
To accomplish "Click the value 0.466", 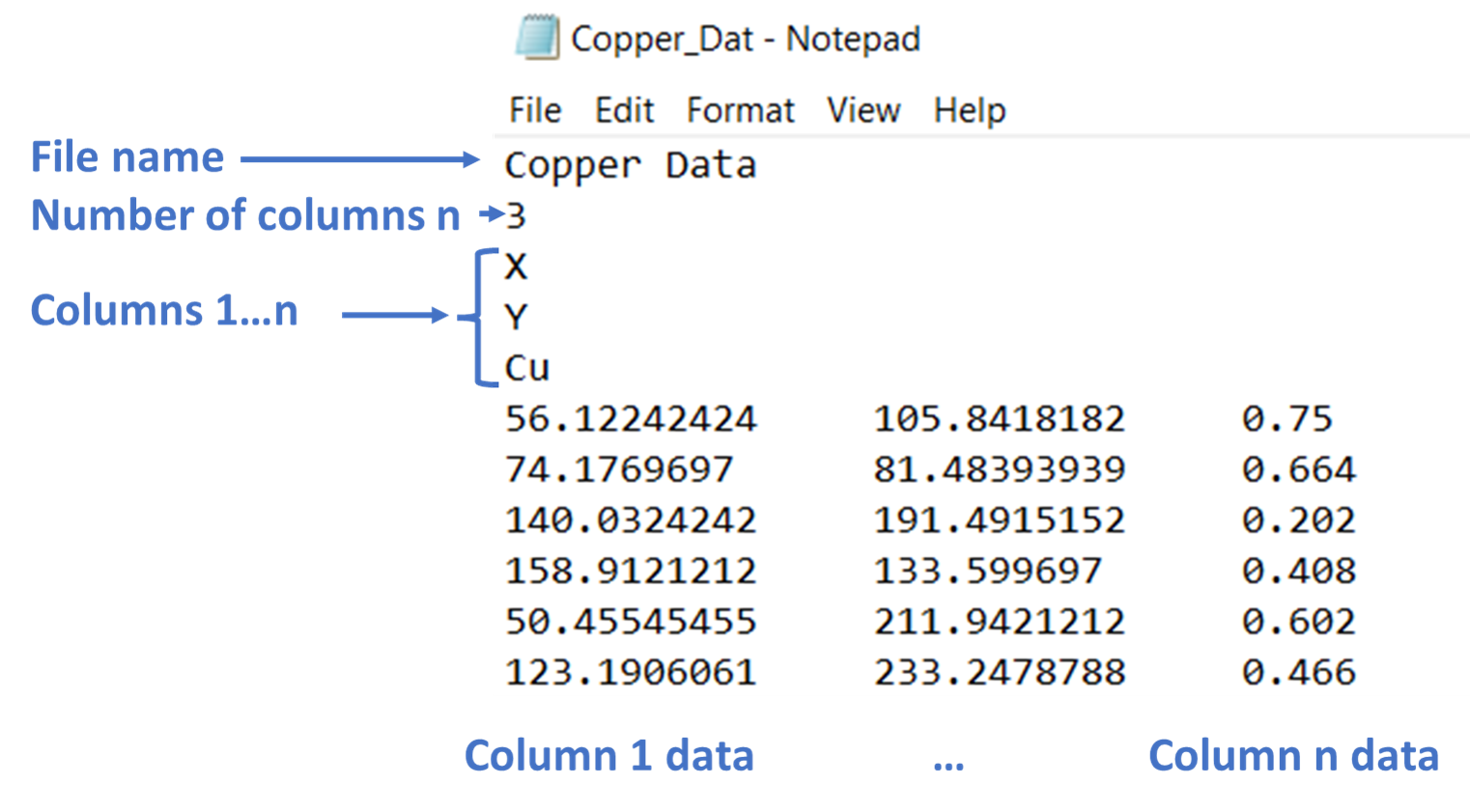I will click(1299, 672).
